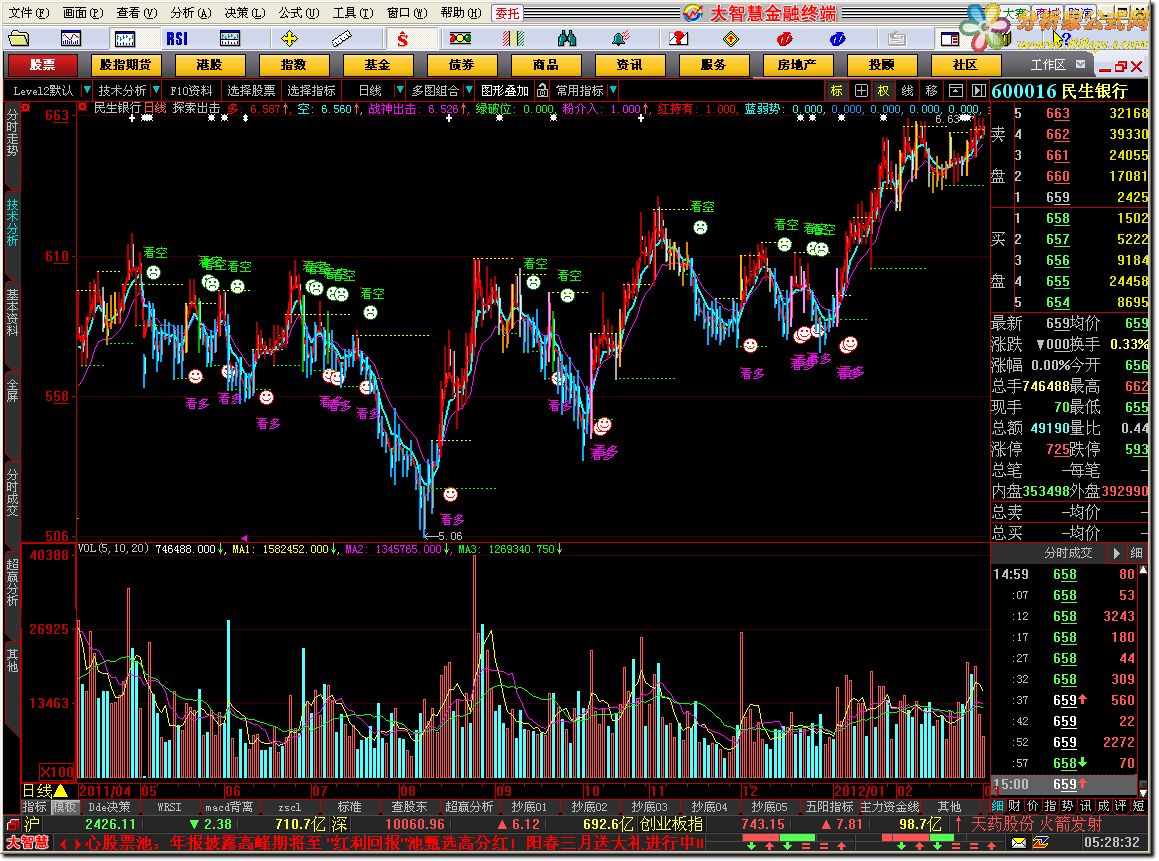Open the red dollar sign toolbar icon
The width and height of the screenshot is (1159, 861).
[403, 38]
